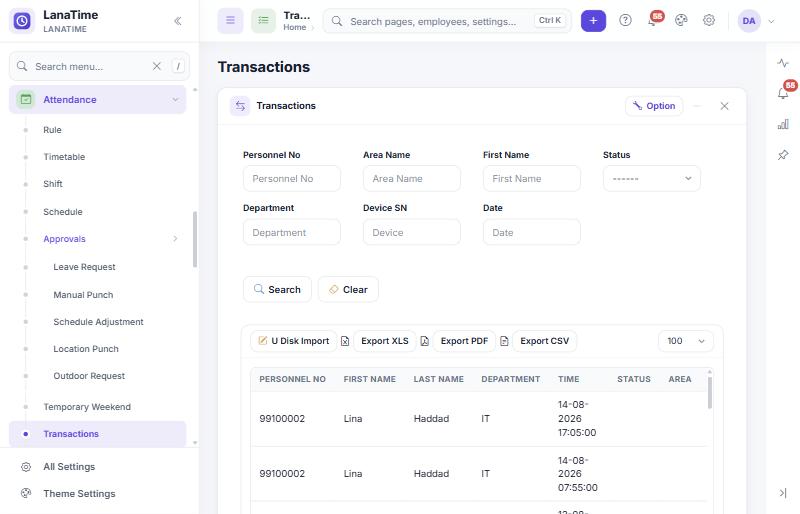The image size is (800, 514).
Task: Click the Search button
Action: coord(277,289)
